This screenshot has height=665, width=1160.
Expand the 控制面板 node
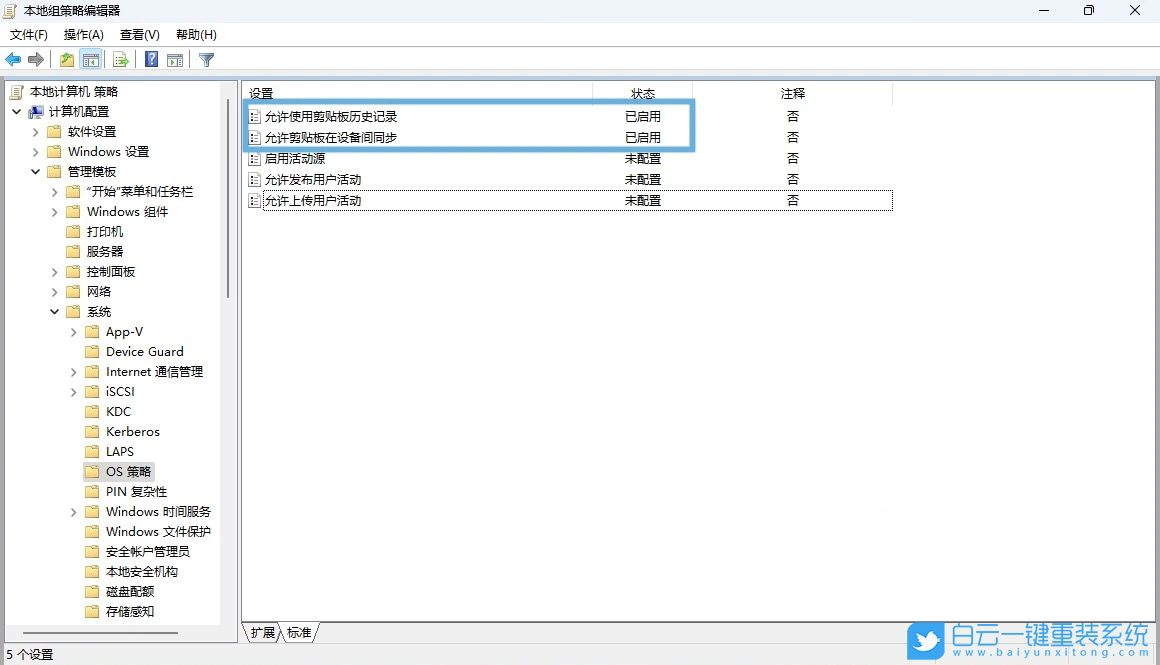click(53, 271)
